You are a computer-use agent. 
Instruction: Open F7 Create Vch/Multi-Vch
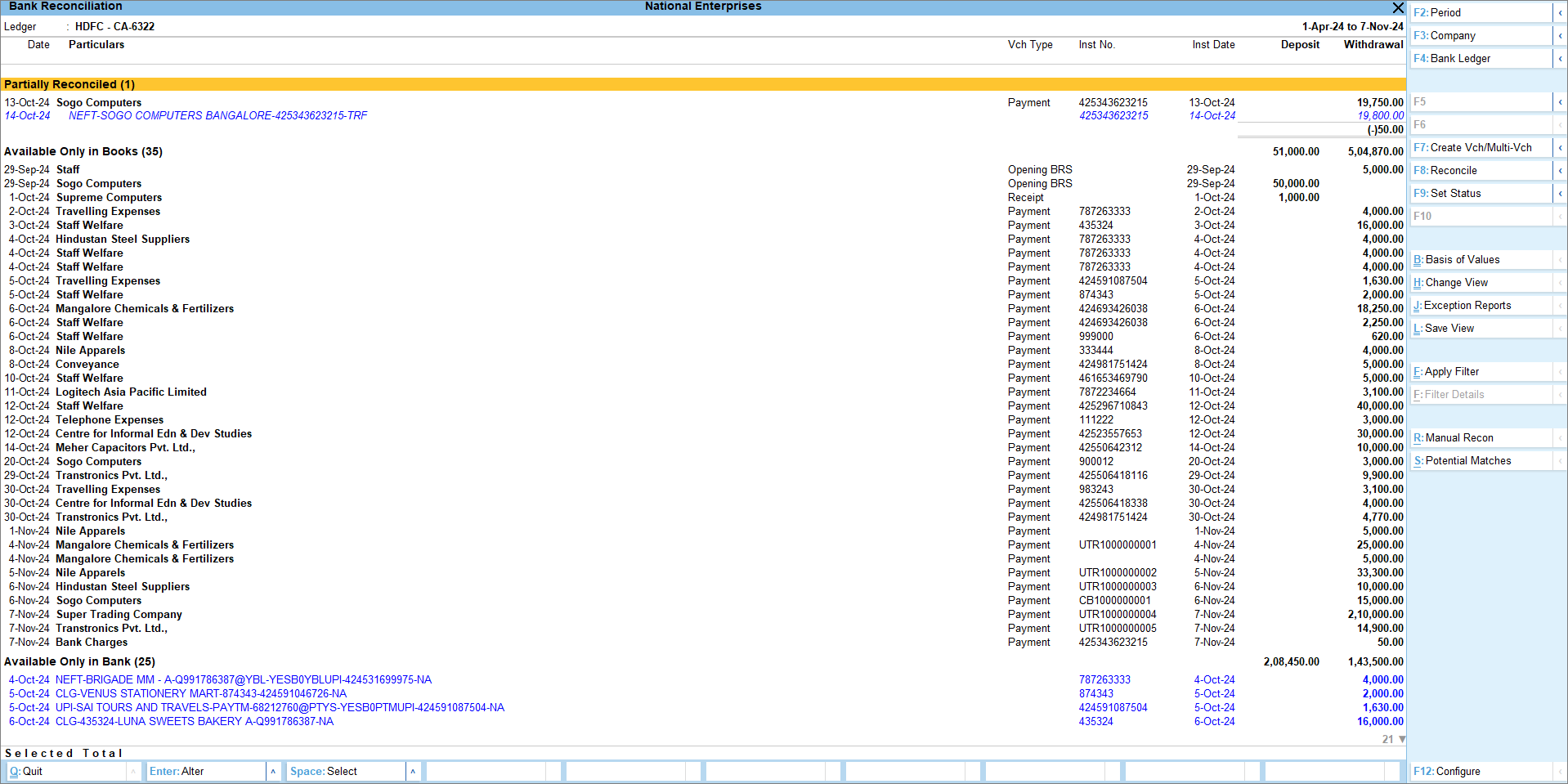(x=1481, y=147)
